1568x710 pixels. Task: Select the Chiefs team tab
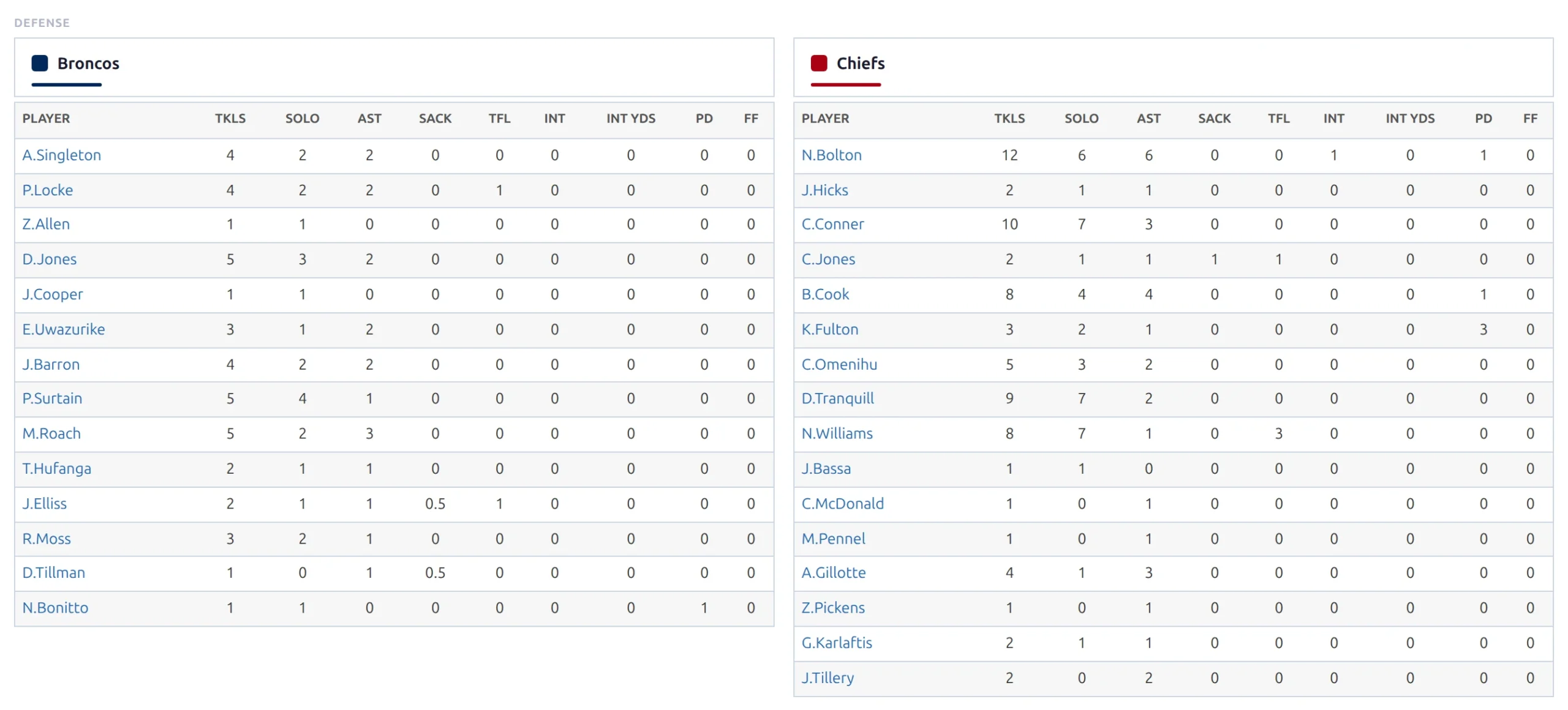point(848,68)
